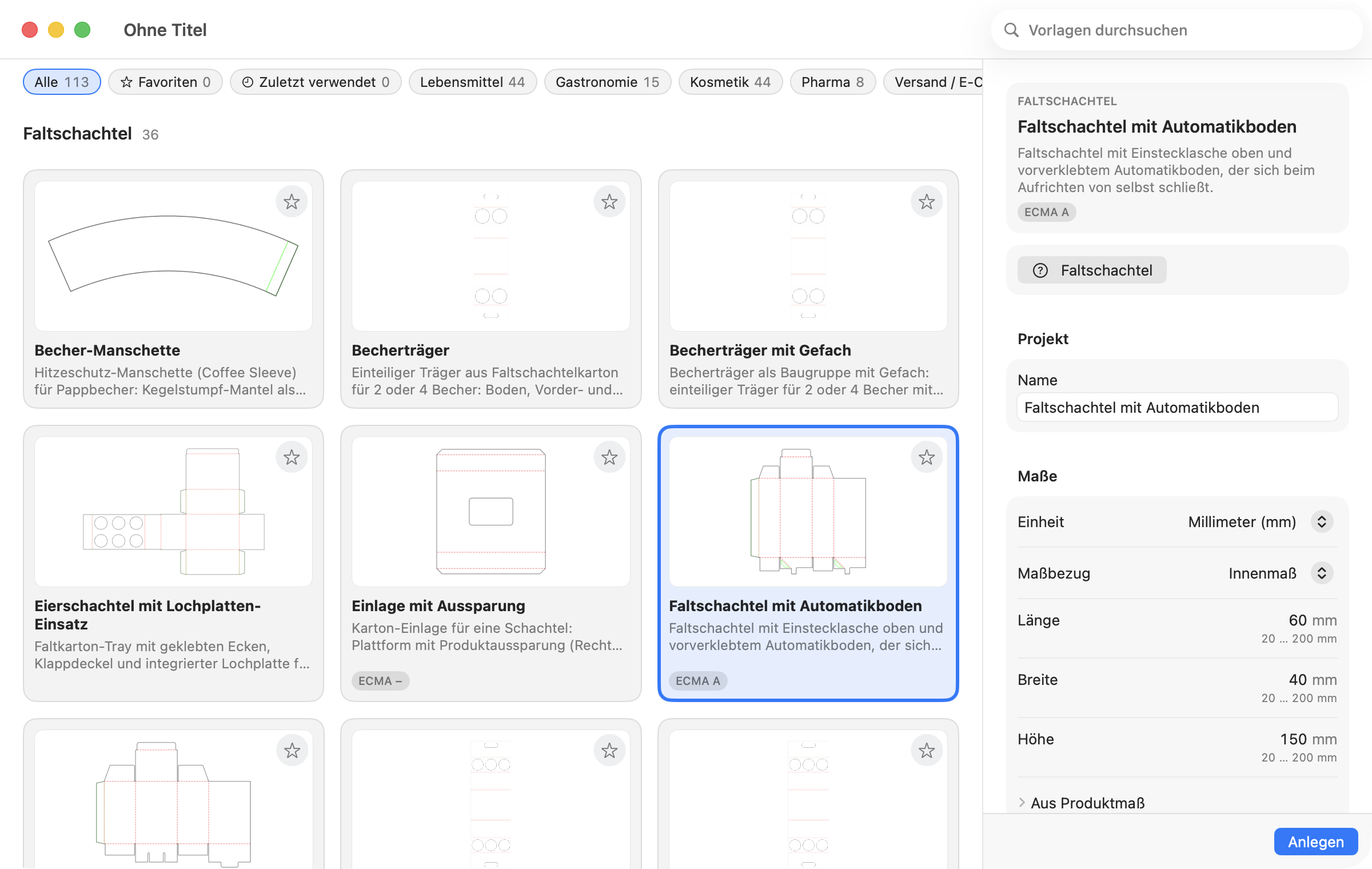Favorite the Becher-Manschette template star

click(292, 201)
